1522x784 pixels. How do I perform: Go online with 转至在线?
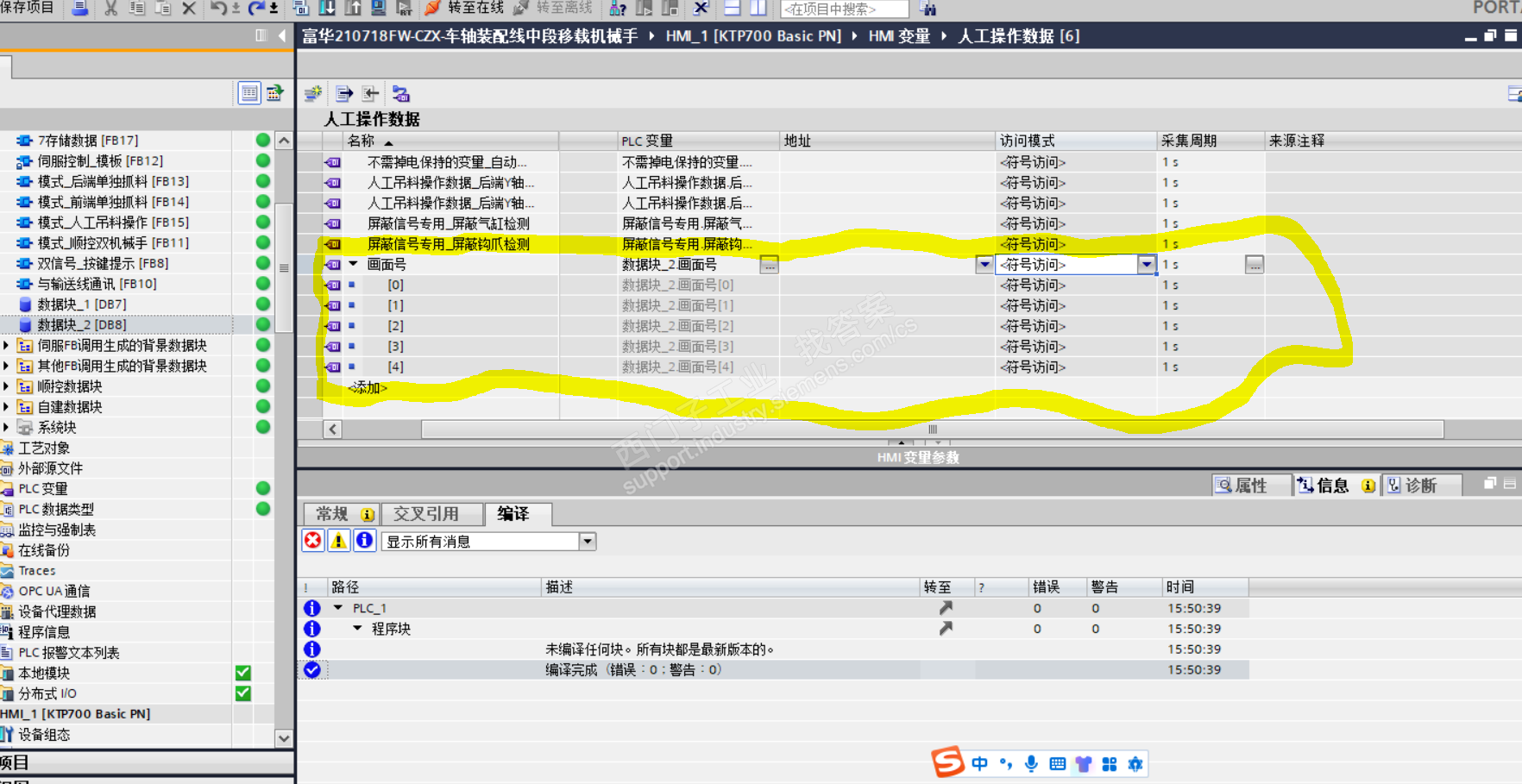pos(464,8)
